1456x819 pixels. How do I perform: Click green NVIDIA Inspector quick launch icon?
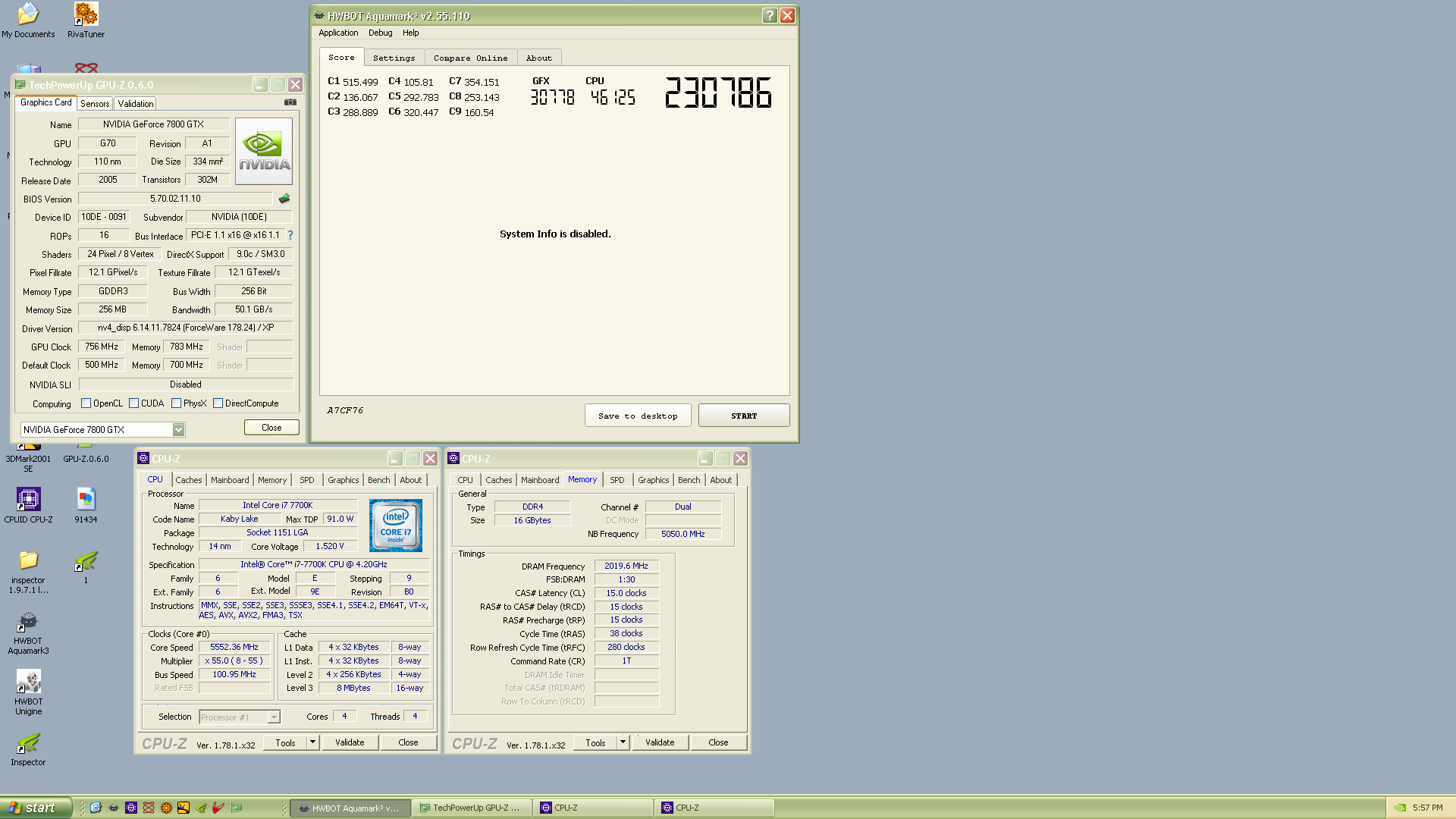tap(201, 808)
